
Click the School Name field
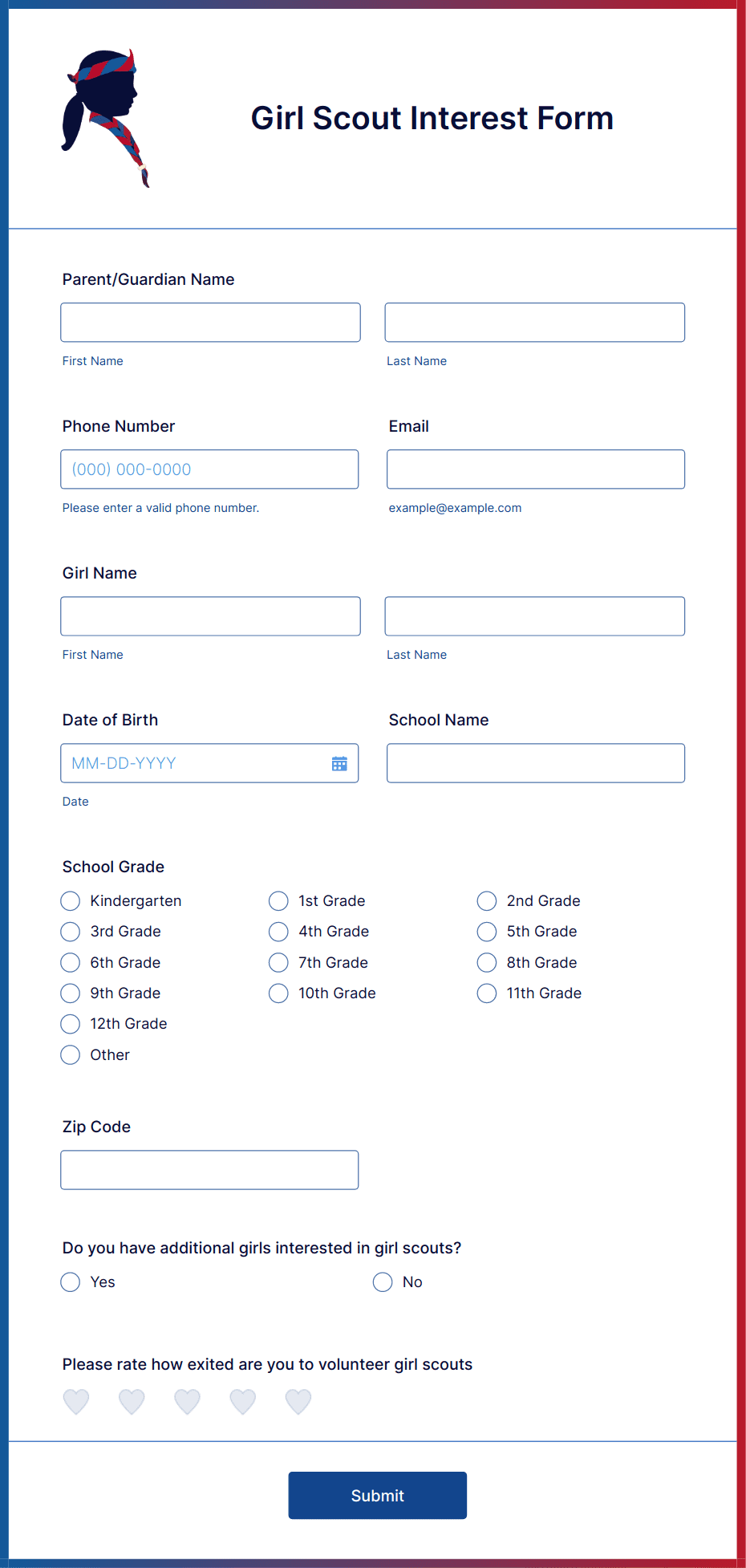click(x=535, y=763)
